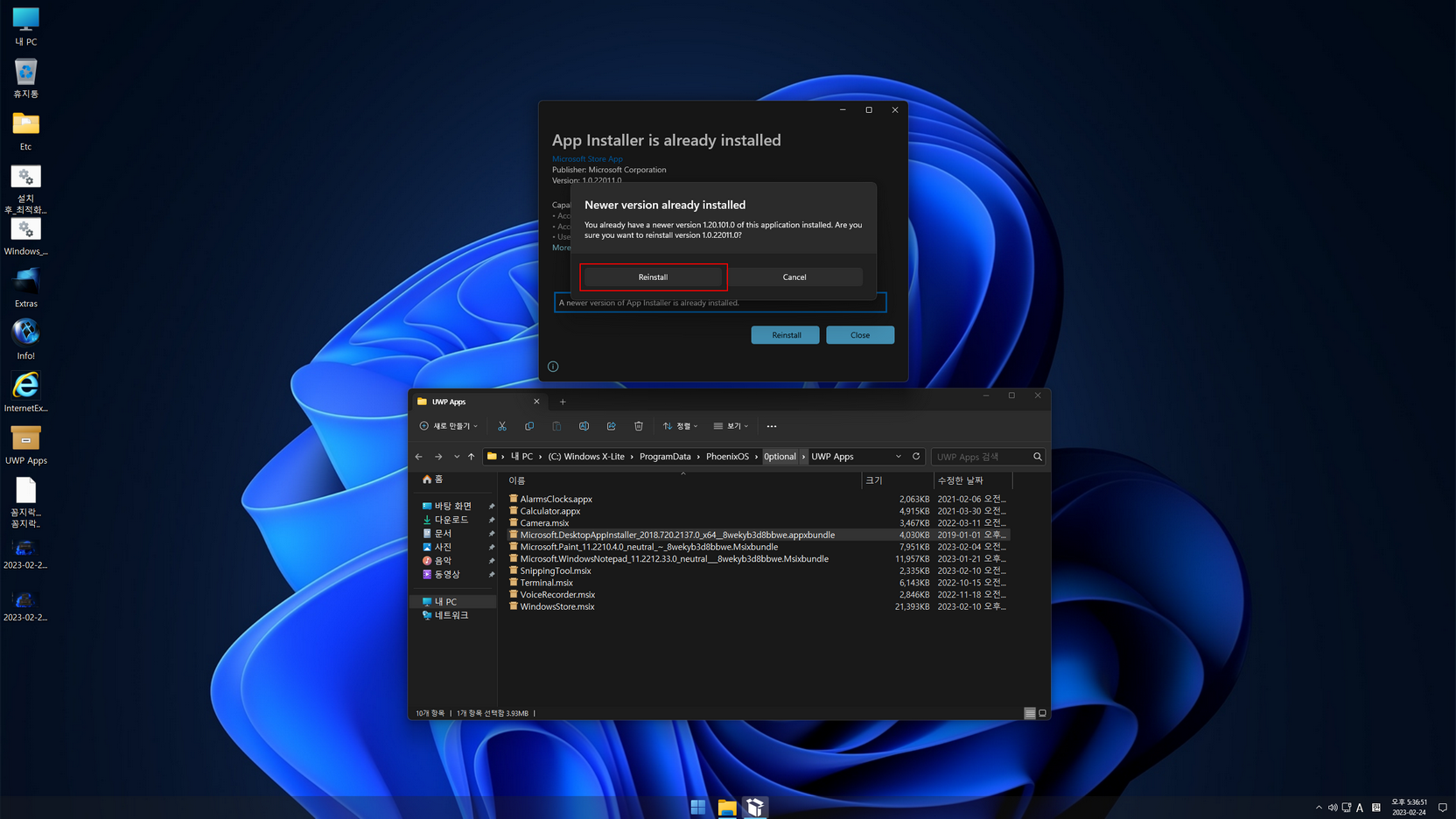Image resolution: width=1456 pixels, height=819 pixels.
Task: Open the 보기 view dropdown
Action: tap(731, 426)
